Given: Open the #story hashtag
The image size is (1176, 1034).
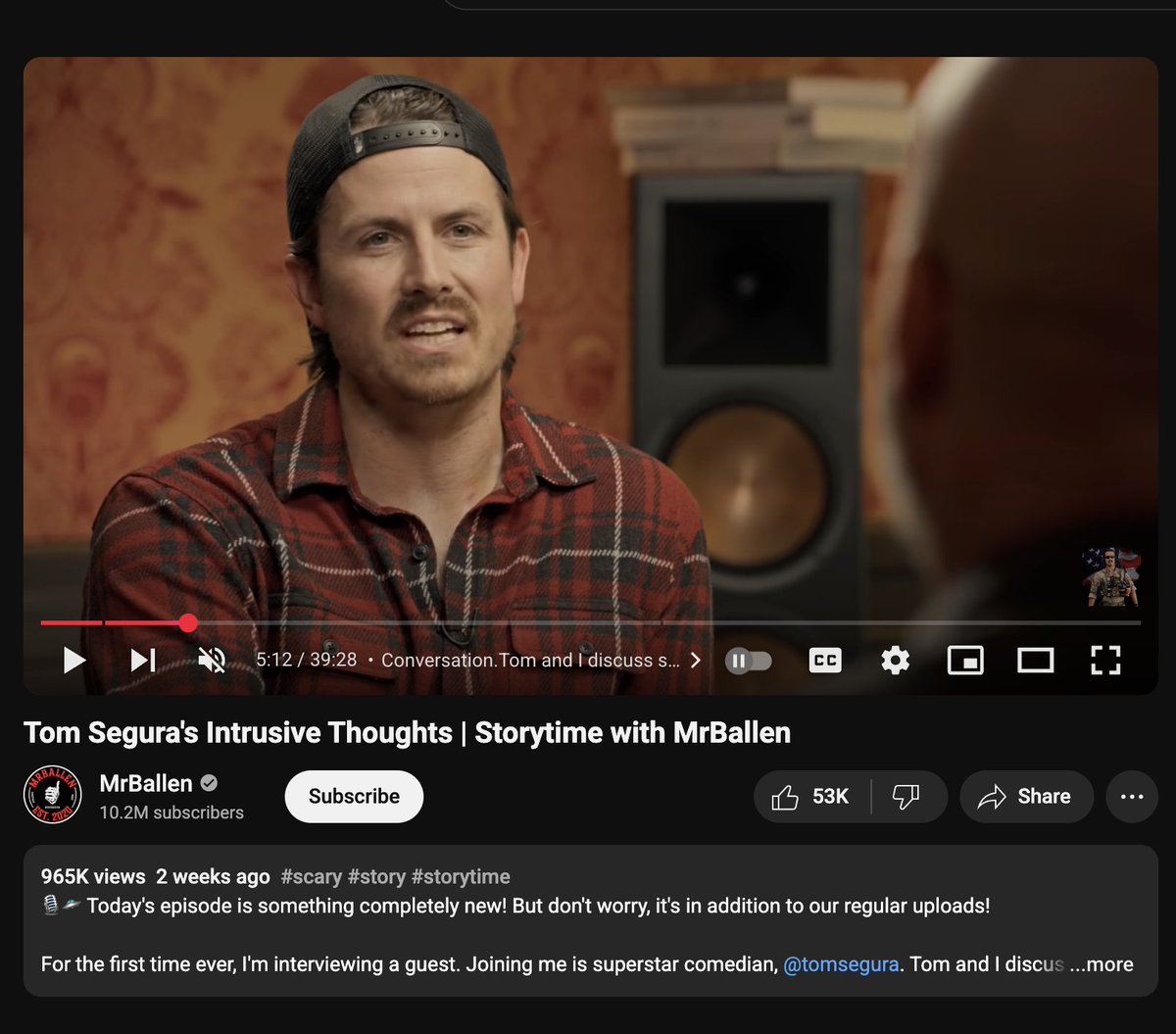Looking at the screenshot, I should tap(376, 876).
